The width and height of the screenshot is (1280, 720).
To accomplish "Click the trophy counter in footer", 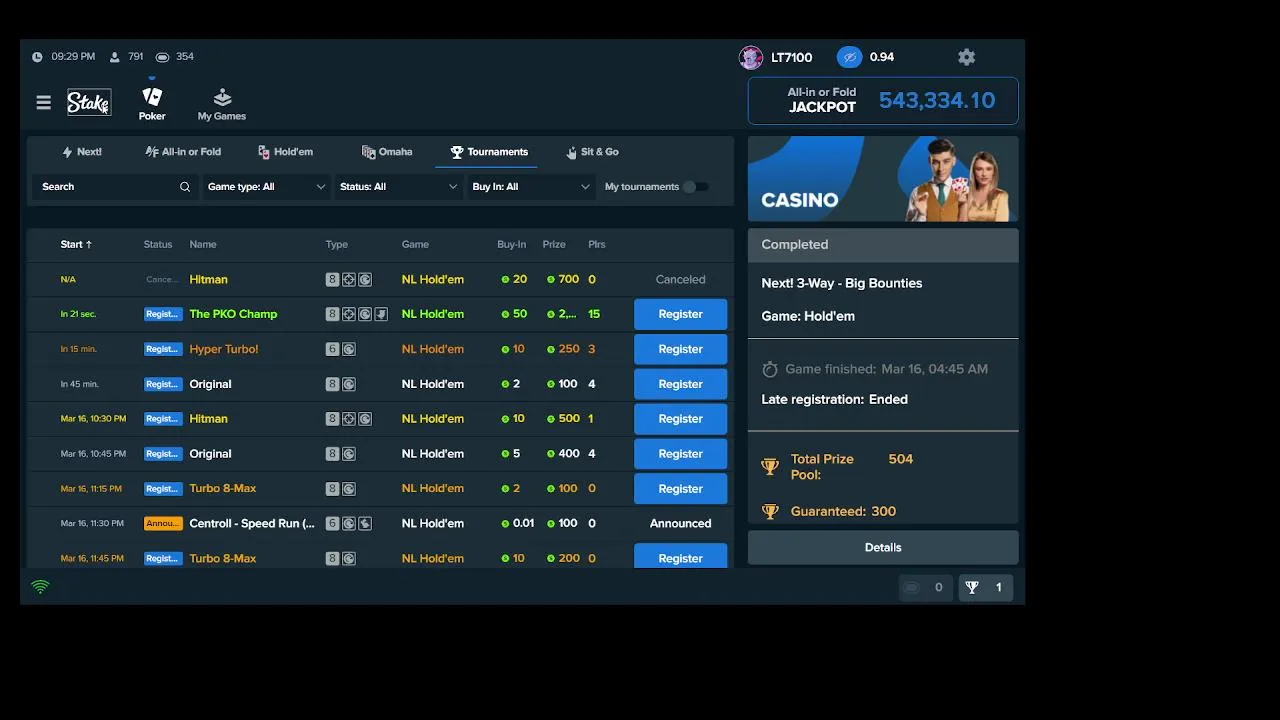I will [x=986, y=588].
